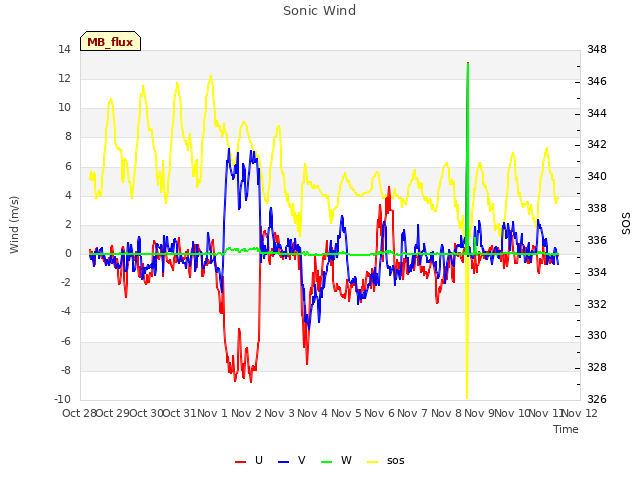Select the sos legend label
Screen dimensions: 640x480
click(x=396, y=461)
